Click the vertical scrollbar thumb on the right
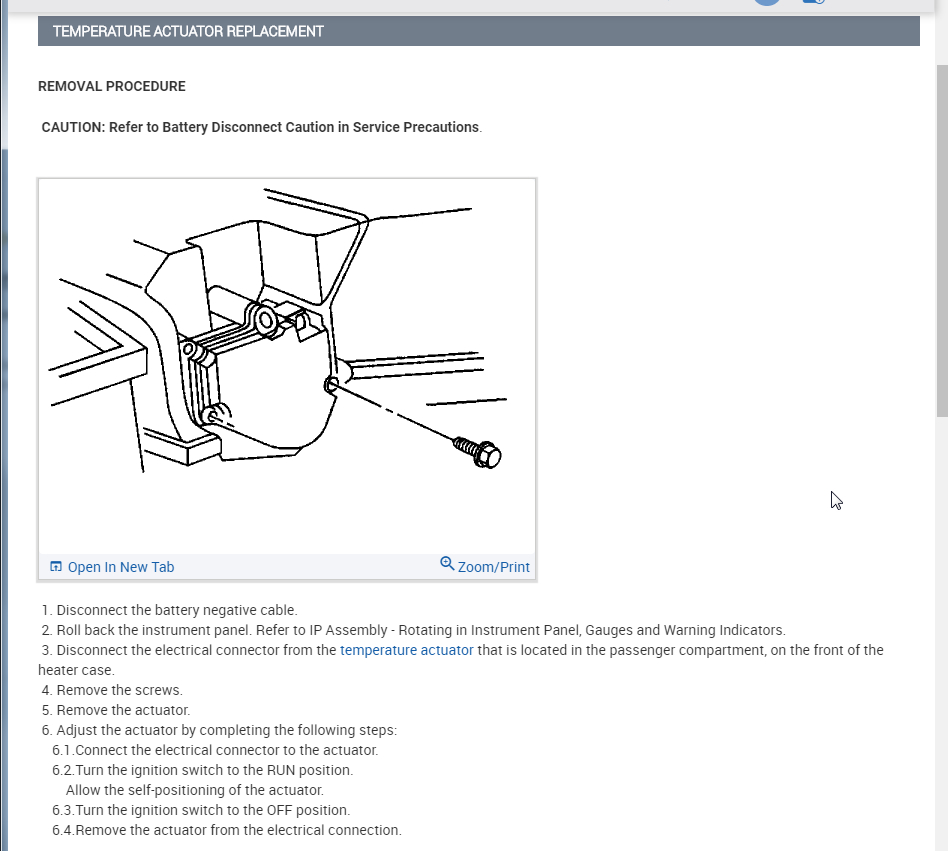 [942, 240]
